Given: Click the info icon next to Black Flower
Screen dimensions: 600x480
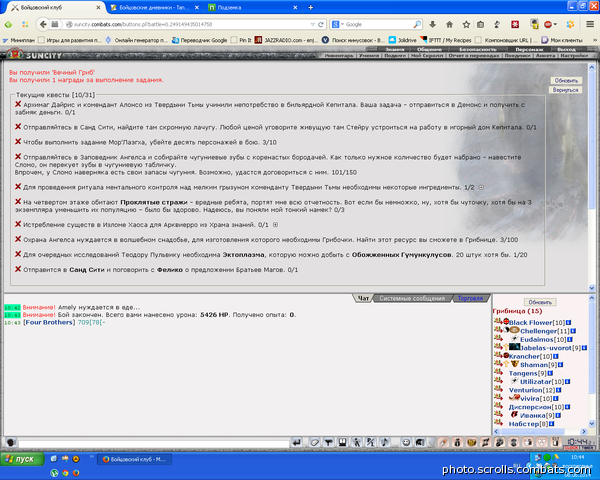Looking at the screenshot, I should (569, 323).
